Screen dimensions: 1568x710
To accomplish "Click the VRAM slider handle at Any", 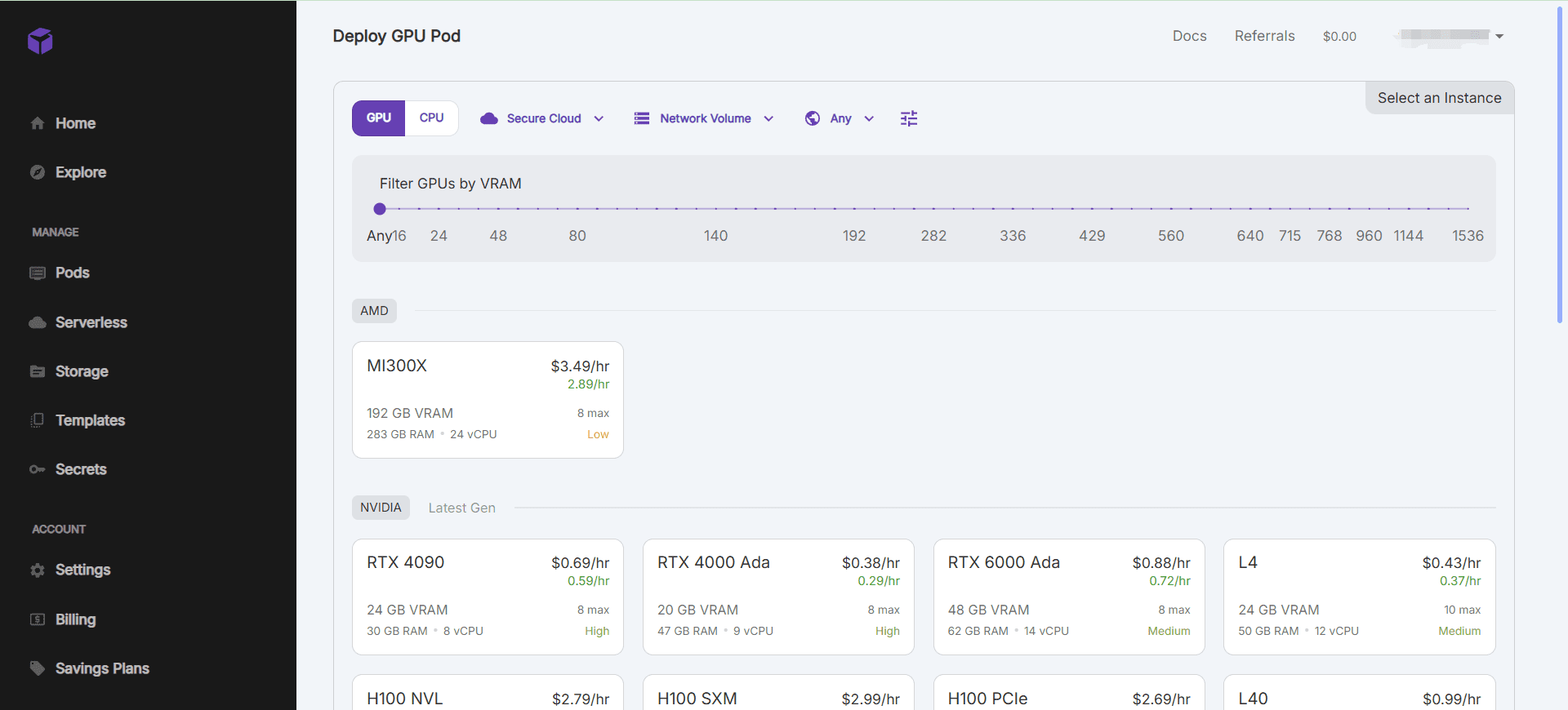I will tap(380, 209).
